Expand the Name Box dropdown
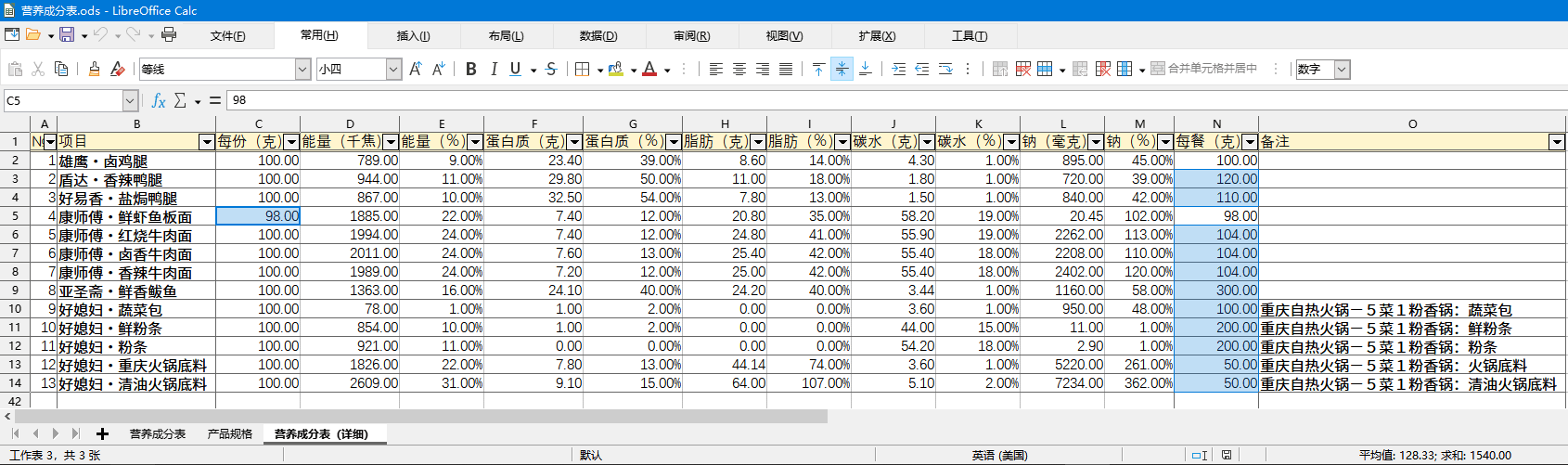 (x=131, y=100)
